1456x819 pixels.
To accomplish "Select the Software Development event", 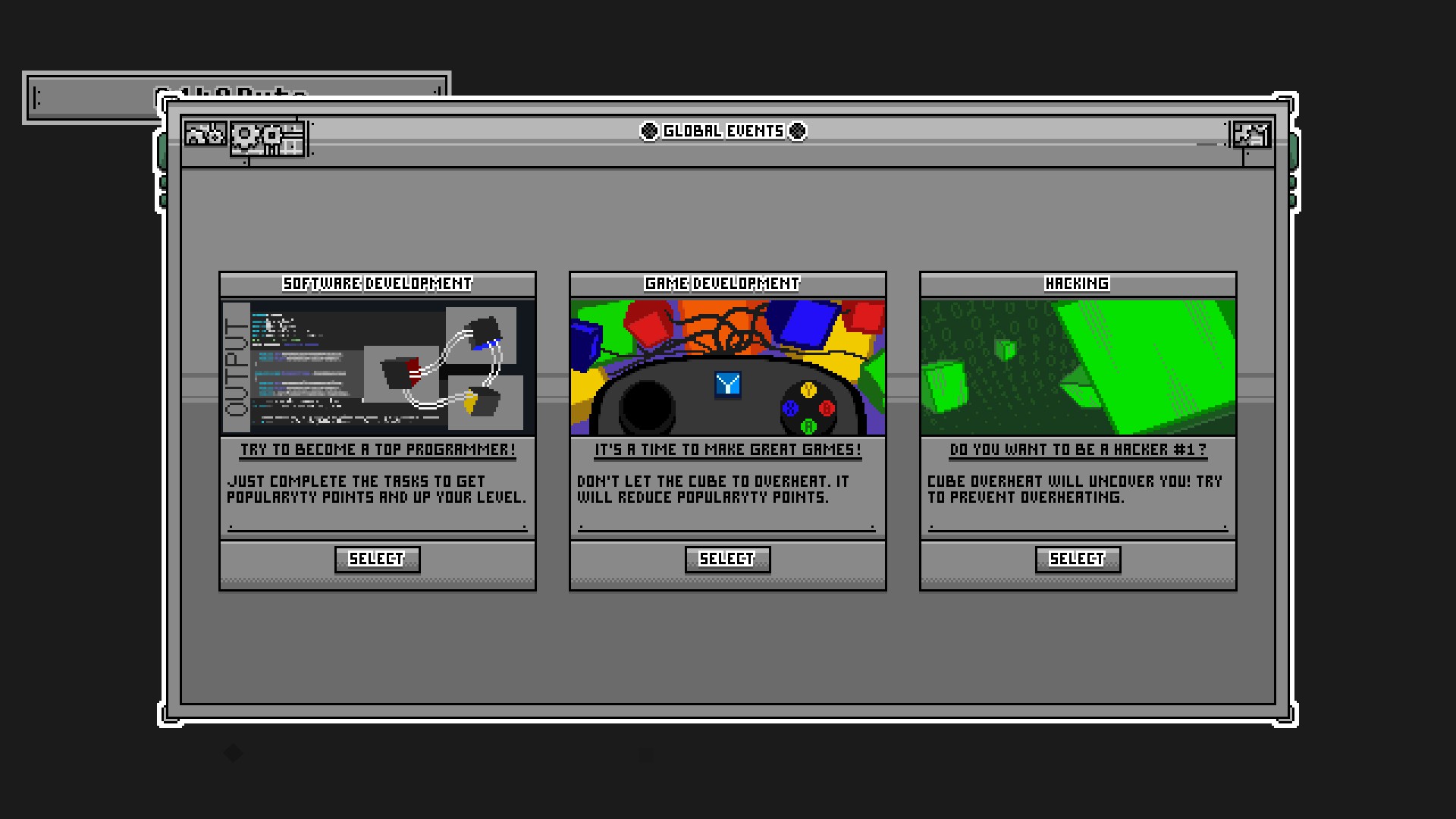I will pyautogui.click(x=377, y=560).
